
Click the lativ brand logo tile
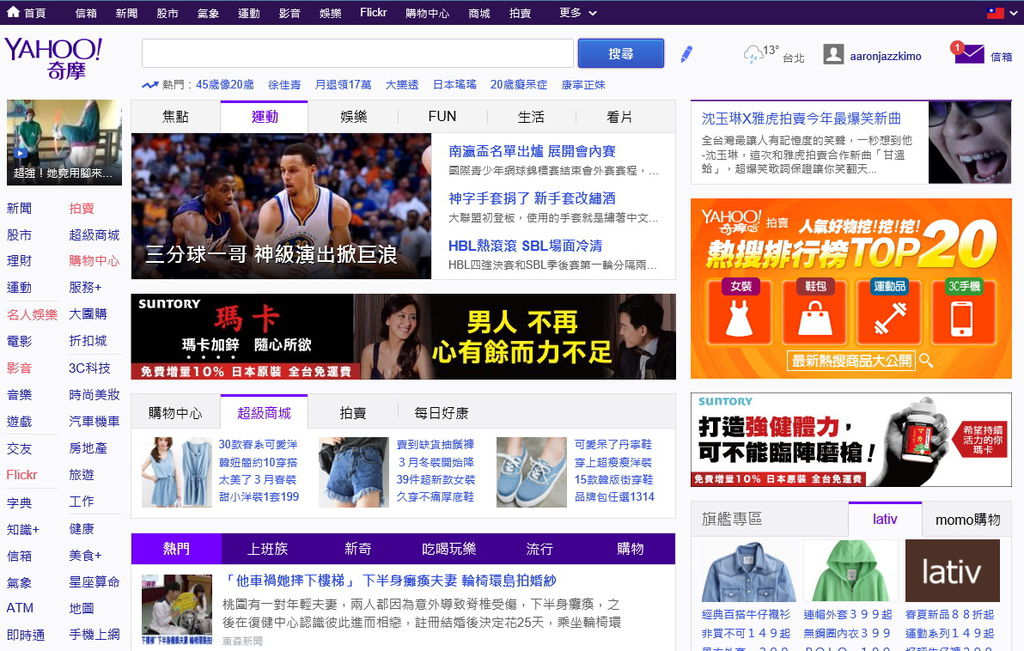pyautogui.click(x=952, y=571)
